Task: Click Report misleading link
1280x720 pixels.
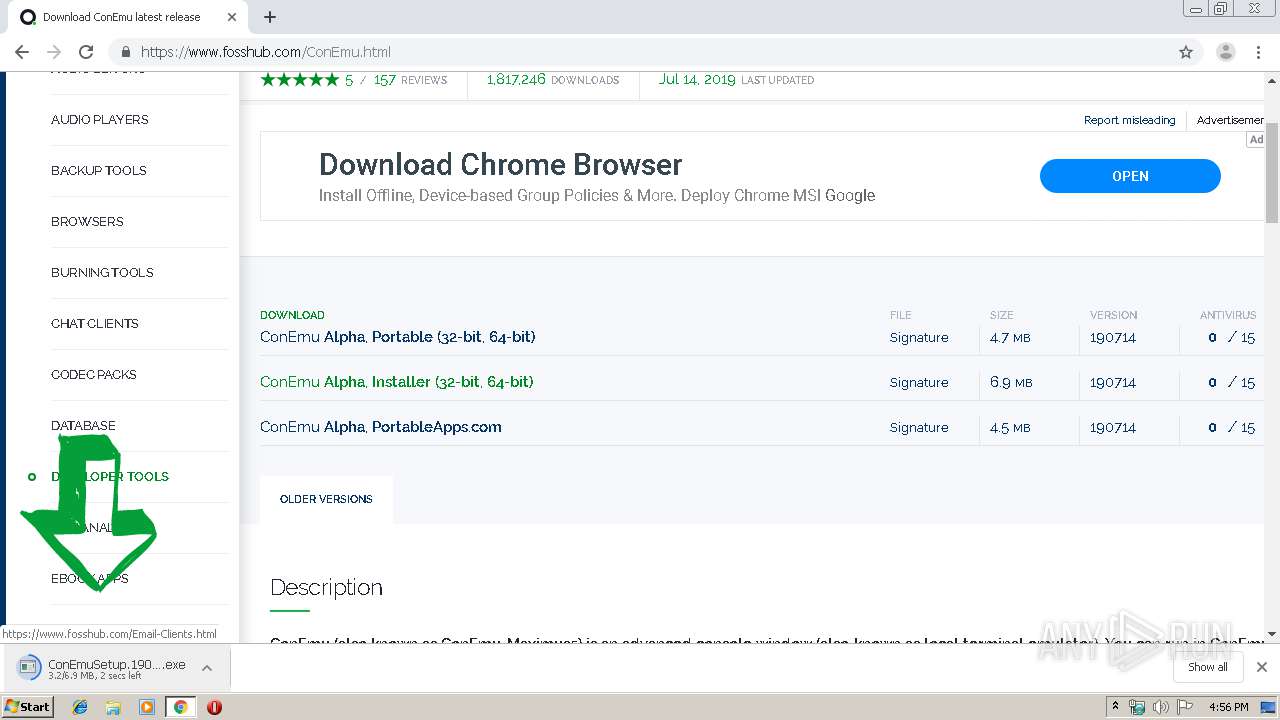Action: coord(1129,120)
